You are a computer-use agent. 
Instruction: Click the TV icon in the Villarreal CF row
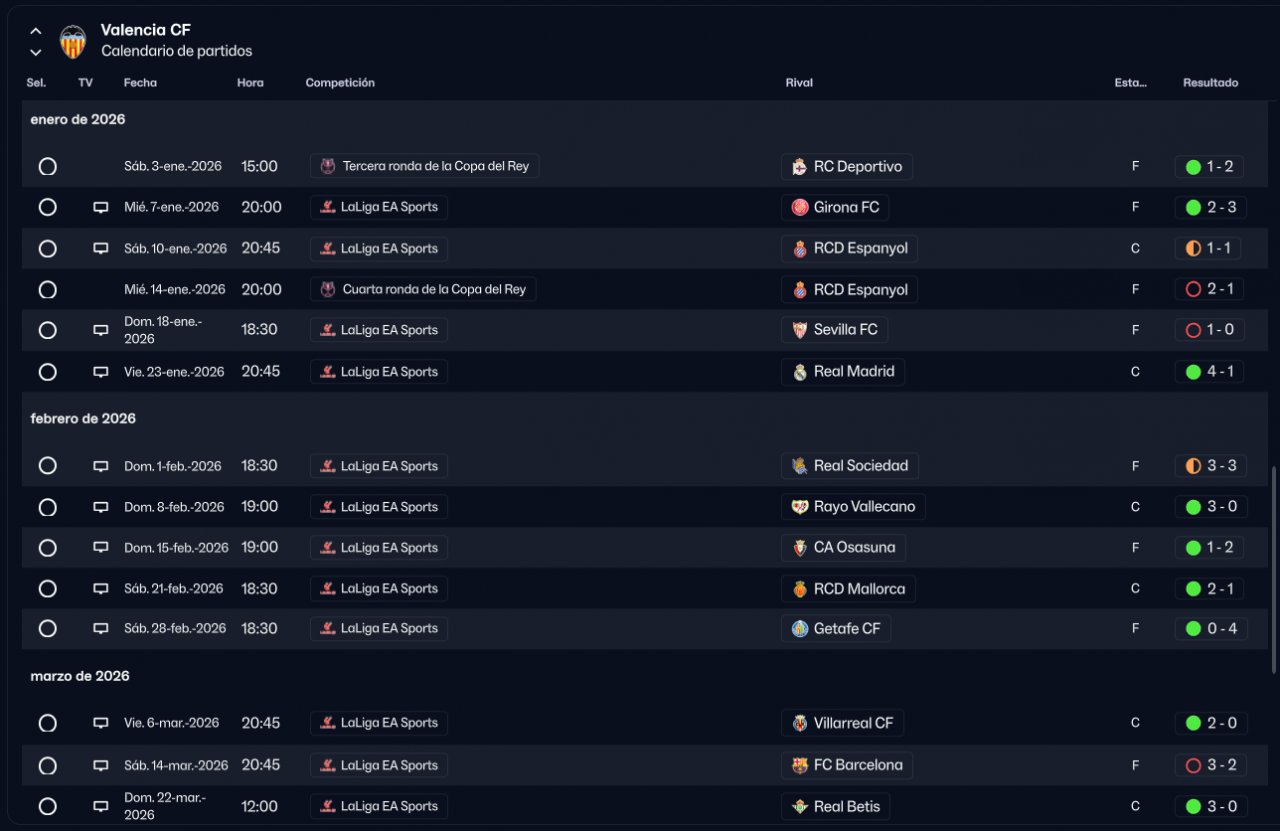coord(101,723)
